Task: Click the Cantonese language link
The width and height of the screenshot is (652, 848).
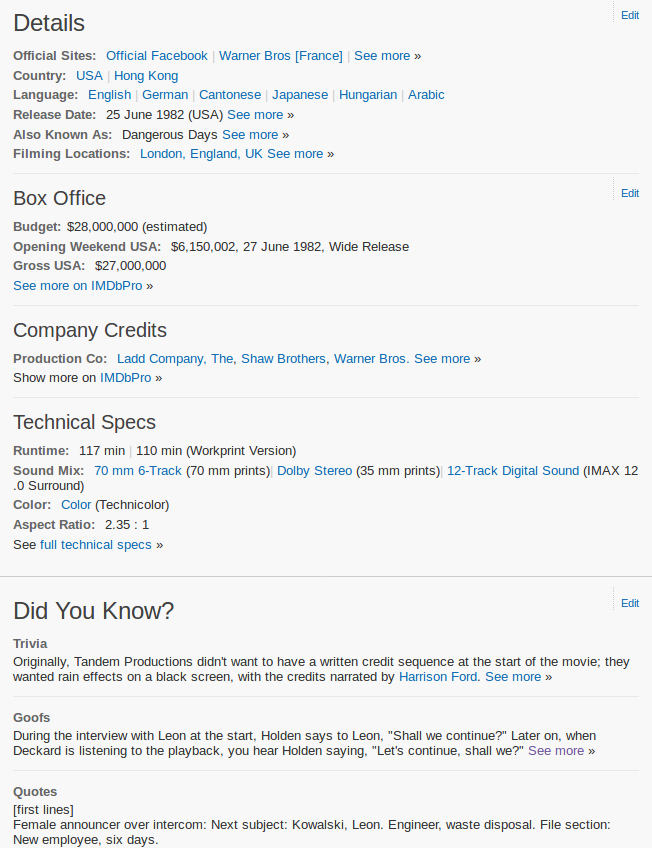Action: [x=230, y=95]
